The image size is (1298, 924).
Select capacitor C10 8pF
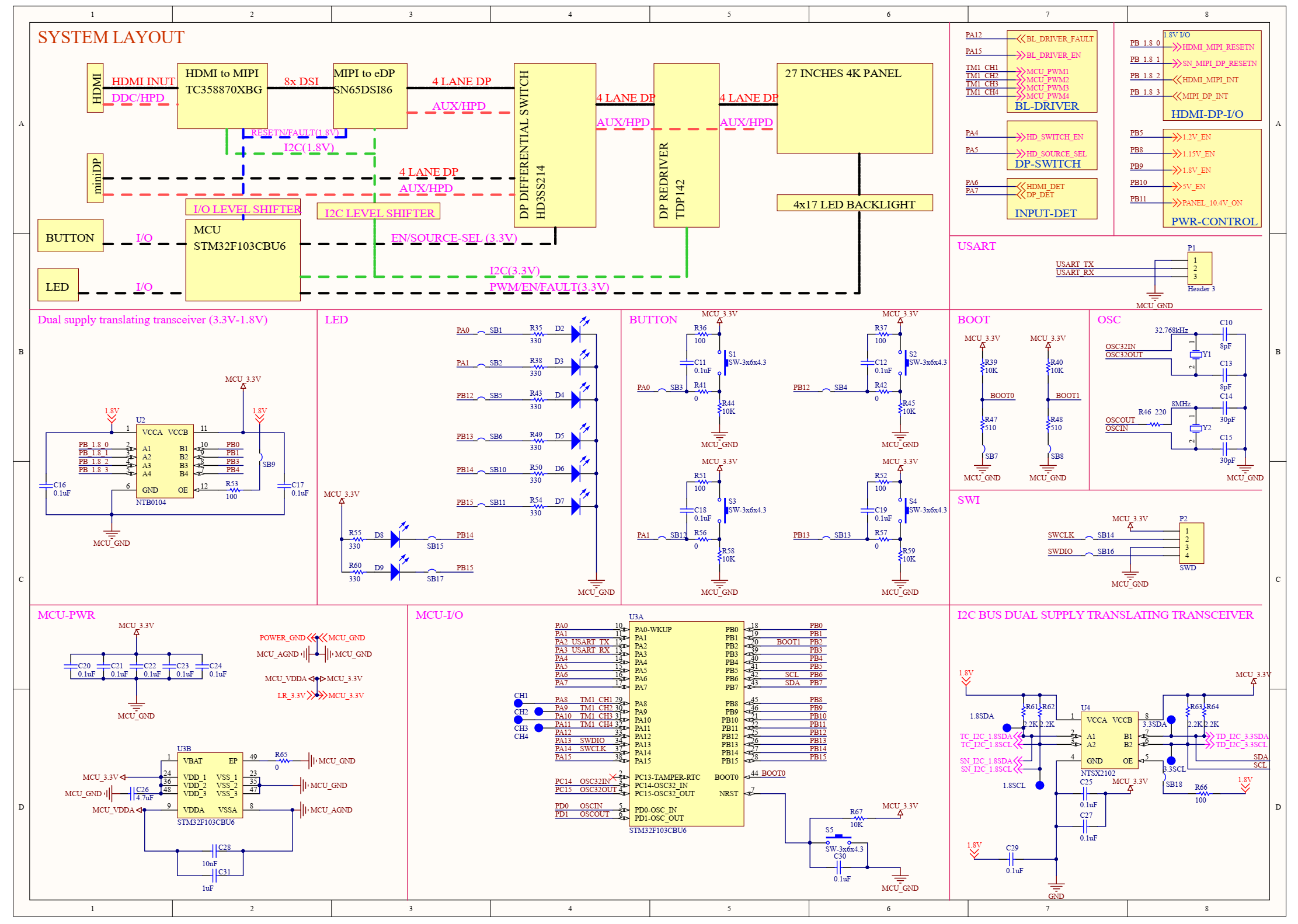click(1226, 334)
